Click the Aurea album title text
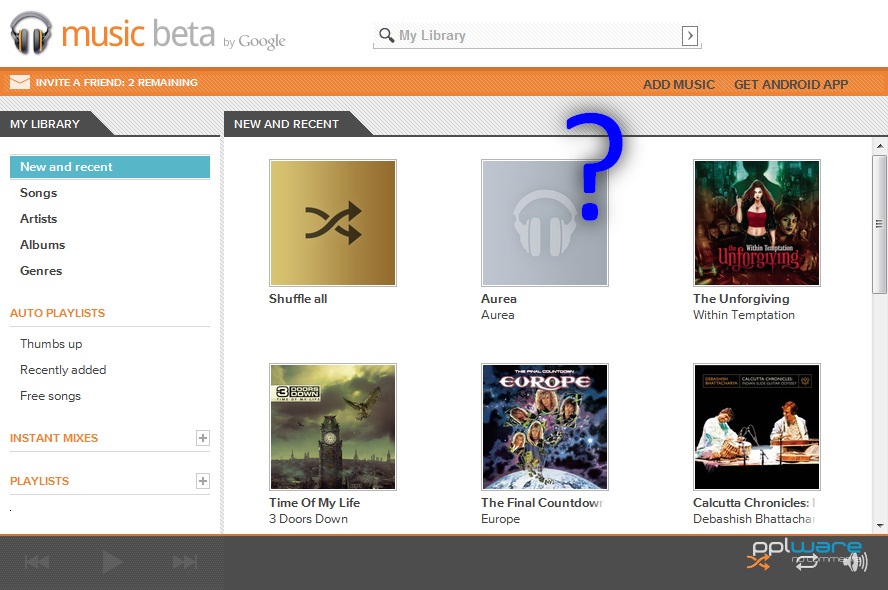 click(x=499, y=298)
